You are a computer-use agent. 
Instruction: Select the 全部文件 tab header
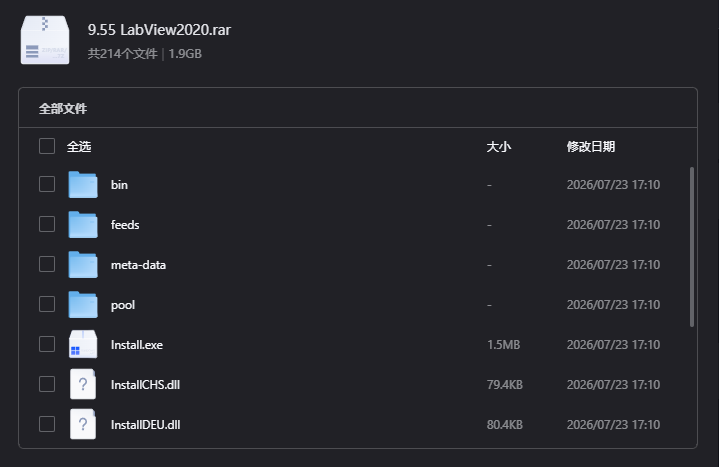pos(63,109)
